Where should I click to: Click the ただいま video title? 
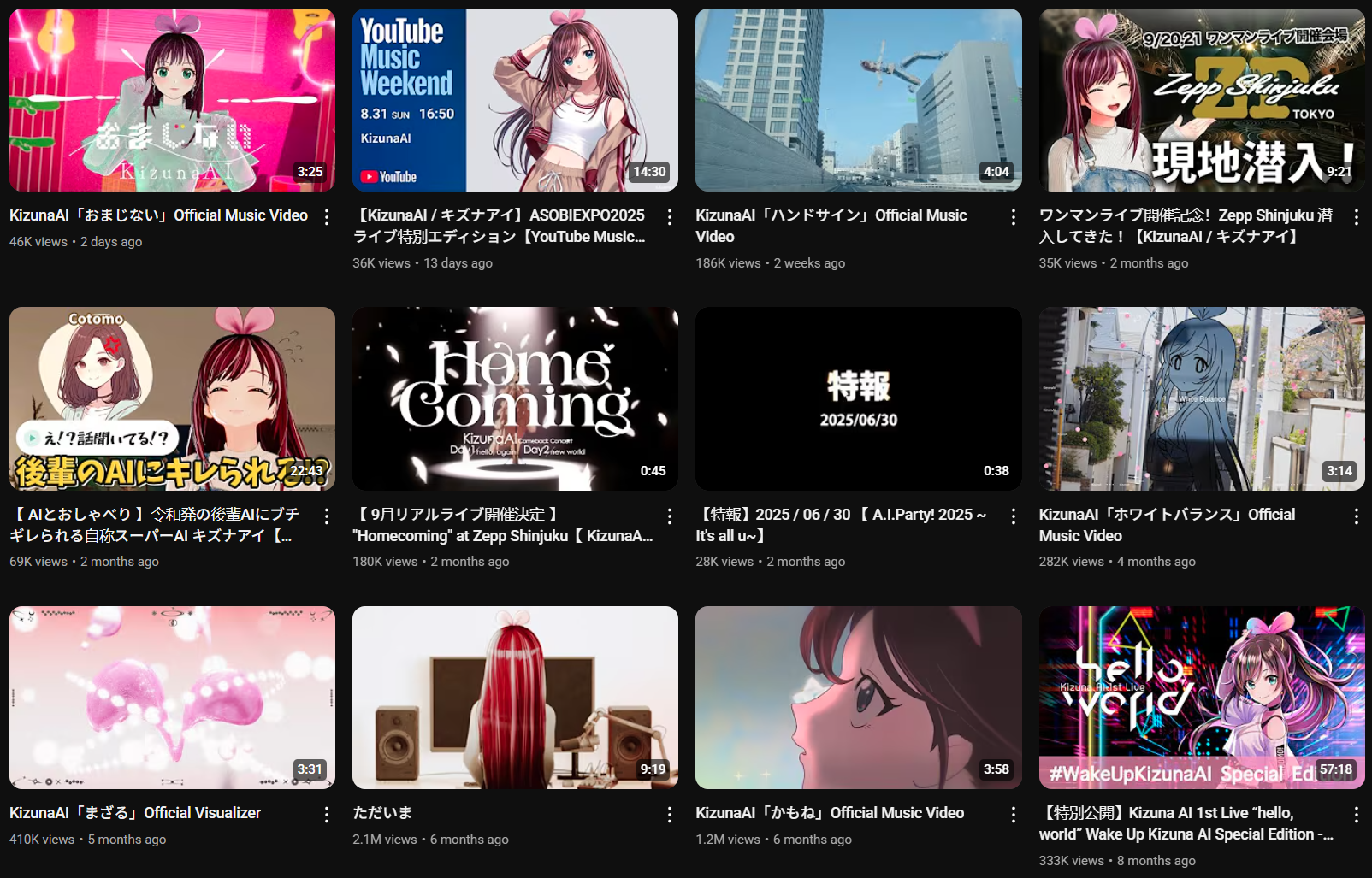tap(382, 813)
